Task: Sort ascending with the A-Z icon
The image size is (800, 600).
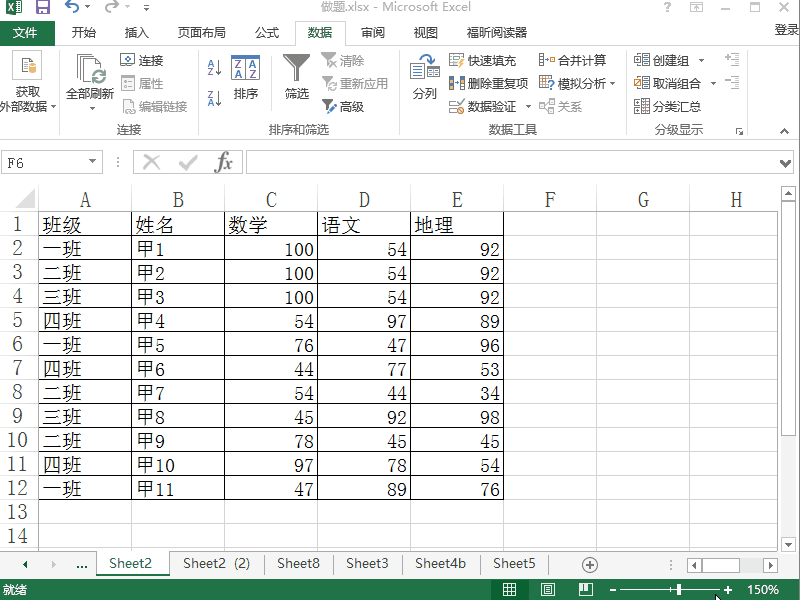Action: click(x=214, y=68)
